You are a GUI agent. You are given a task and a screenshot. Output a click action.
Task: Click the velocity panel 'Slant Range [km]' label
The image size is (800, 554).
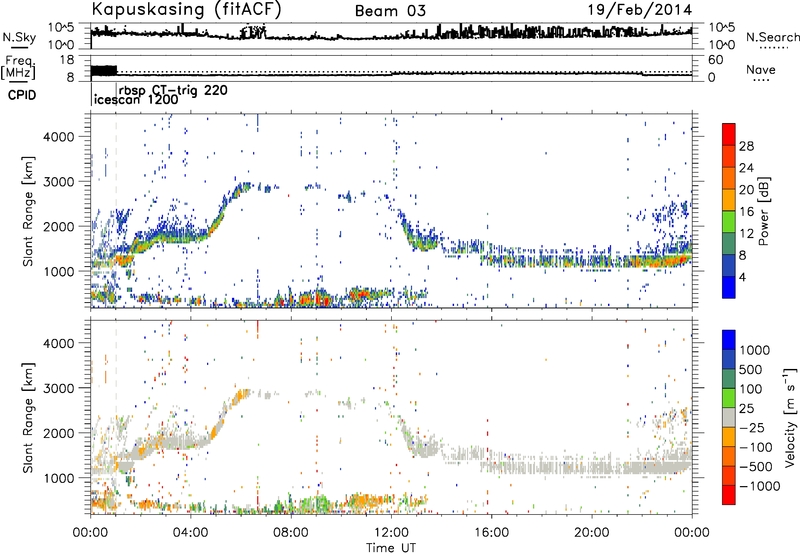[x=28, y=417]
